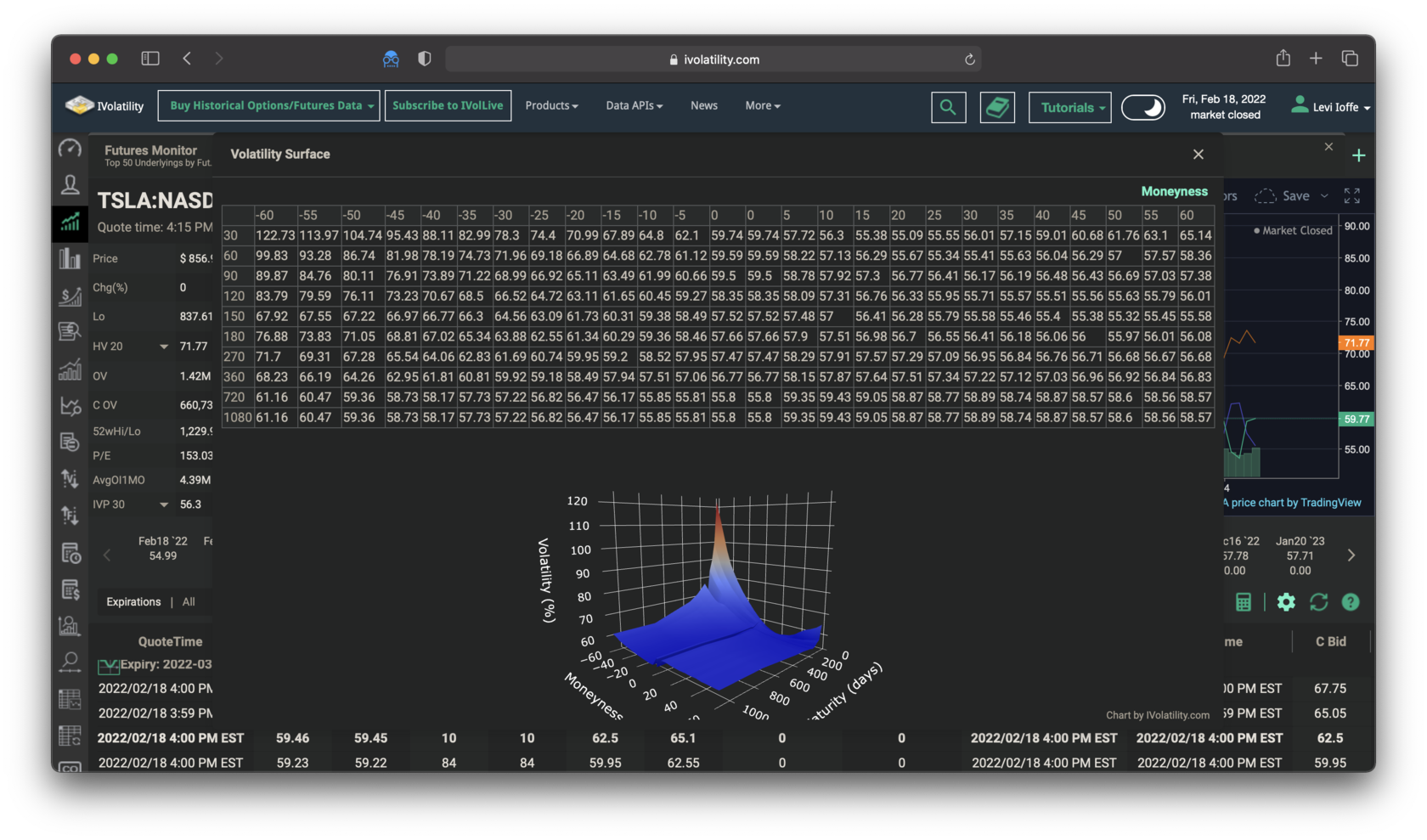Open the green calculator icon

[1244, 602]
